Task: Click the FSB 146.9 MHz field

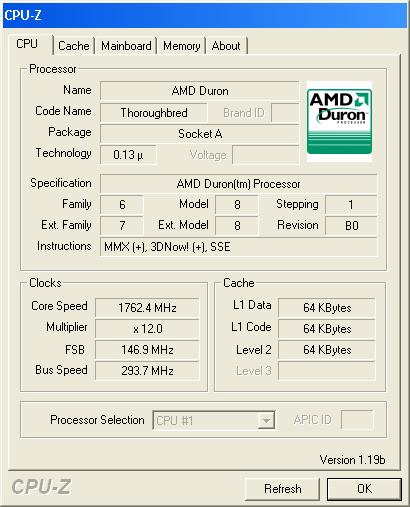Action: (147, 350)
